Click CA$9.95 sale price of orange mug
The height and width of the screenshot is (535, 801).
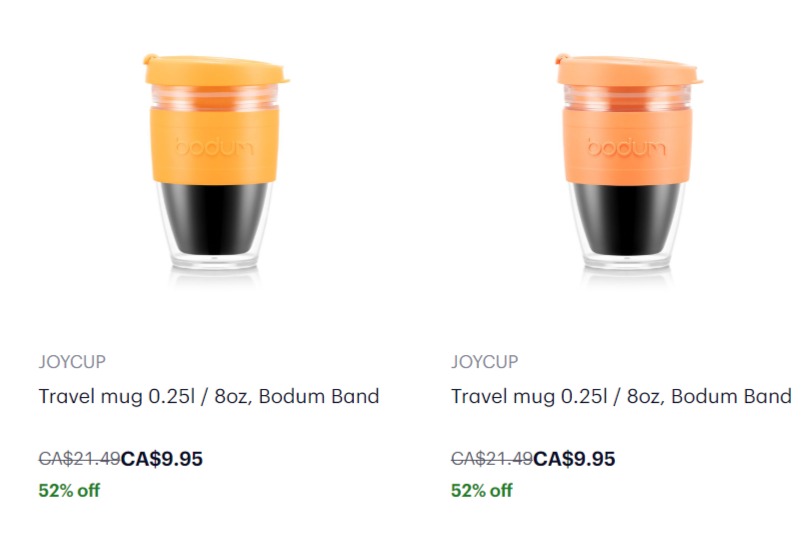click(575, 459)
